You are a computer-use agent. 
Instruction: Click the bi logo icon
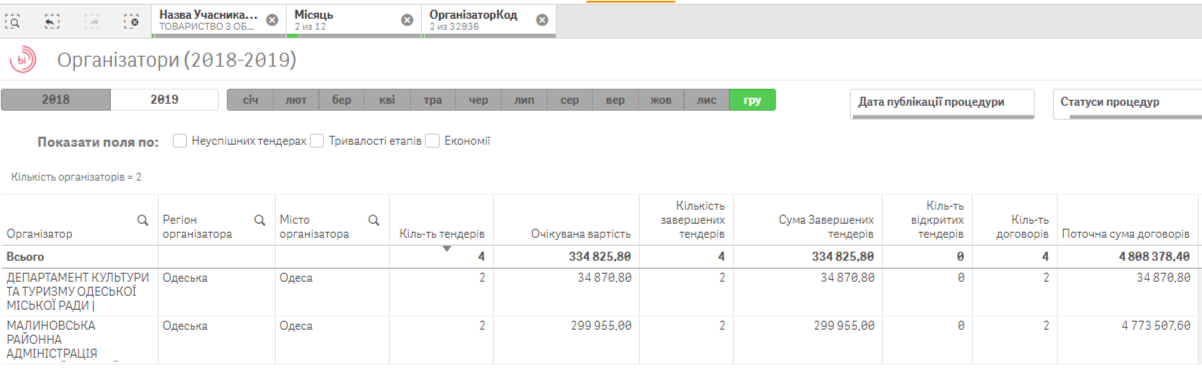coord(23,61)
